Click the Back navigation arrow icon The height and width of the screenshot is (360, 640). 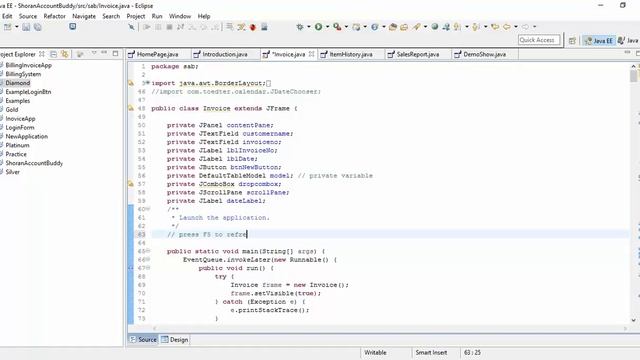tap(507, 27)
